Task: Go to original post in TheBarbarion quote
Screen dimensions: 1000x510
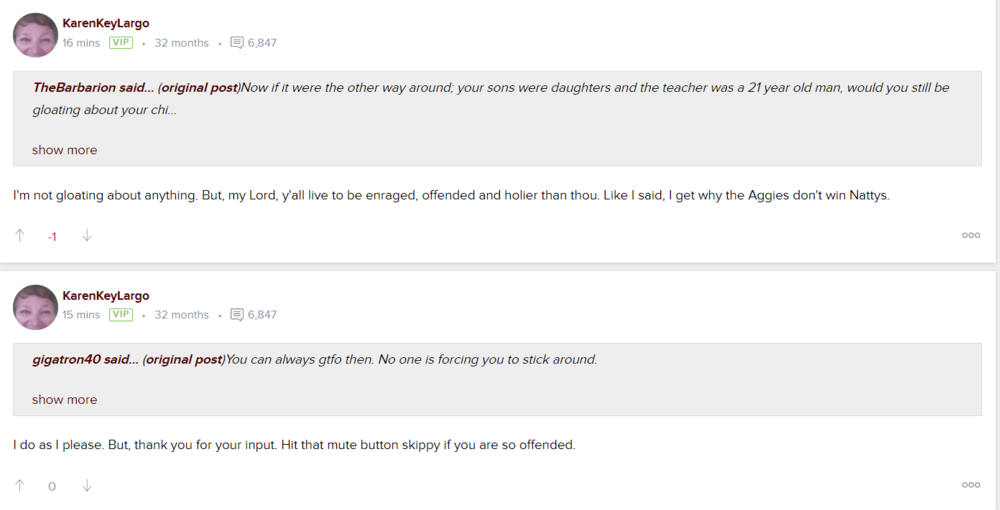Action: coord(199,88)
